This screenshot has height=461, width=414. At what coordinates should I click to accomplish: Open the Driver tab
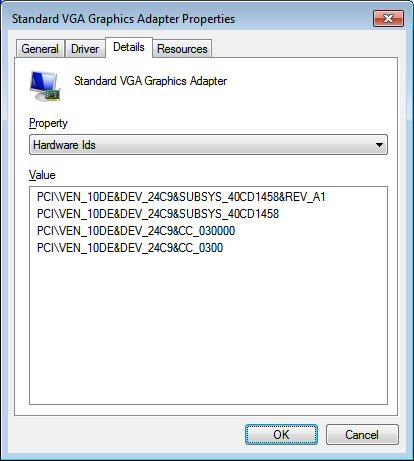pyautogui.click(x=85, y=49)
